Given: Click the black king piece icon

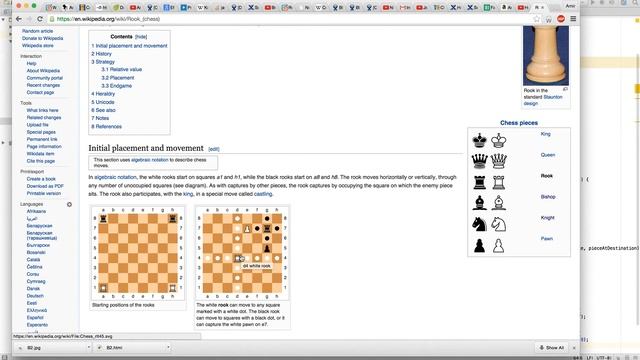Looking at the screenshot, I should (479, 140).
